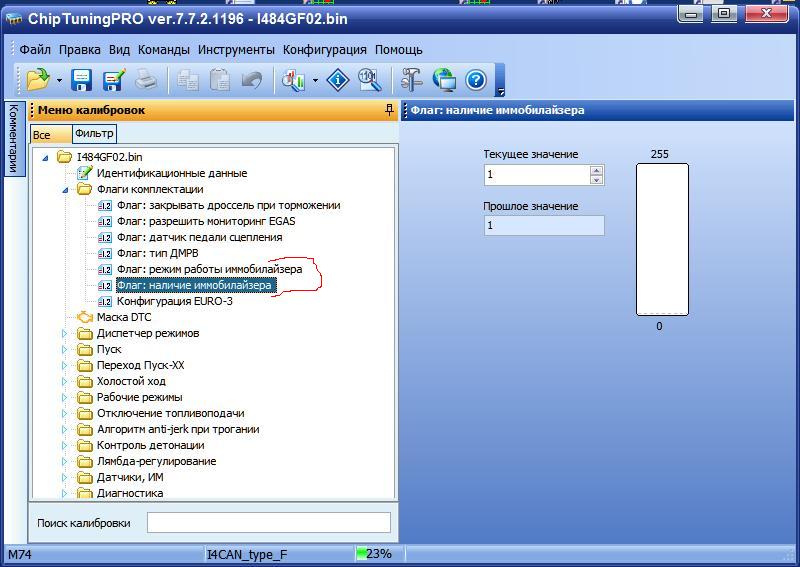Increase Текущее значение with up arrow
Image resolution: width=800 pixels, height=567 pixels.
pyautogui.click(x=596, y=170)
